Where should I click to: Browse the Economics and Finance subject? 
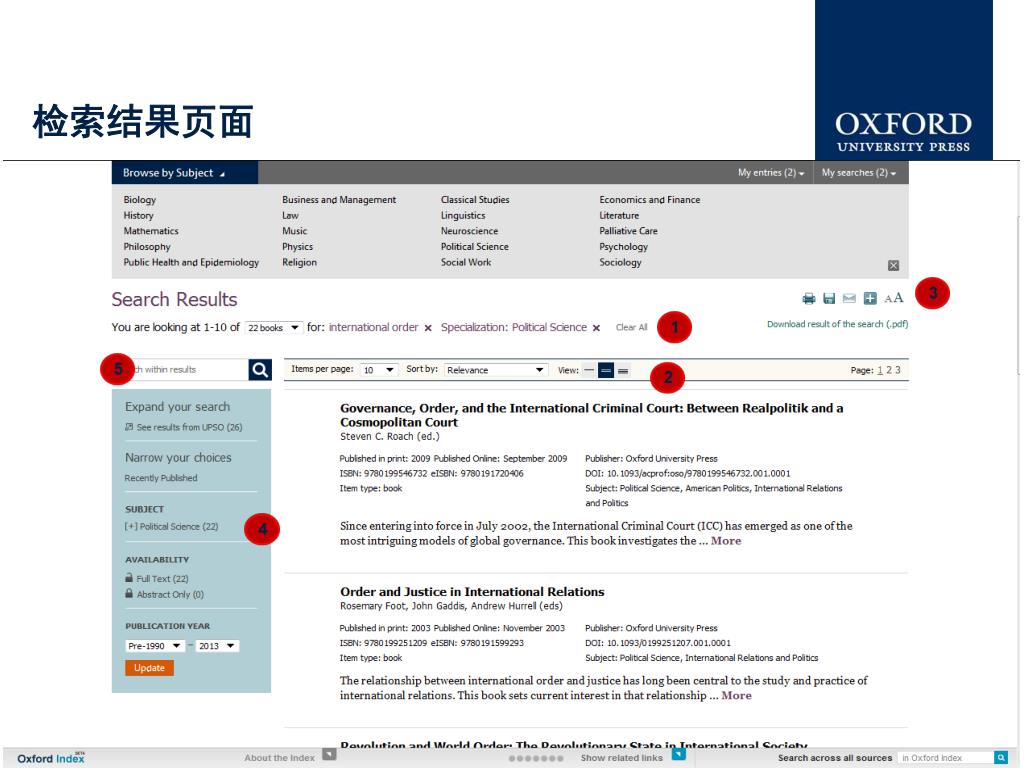tap(650, 200)
